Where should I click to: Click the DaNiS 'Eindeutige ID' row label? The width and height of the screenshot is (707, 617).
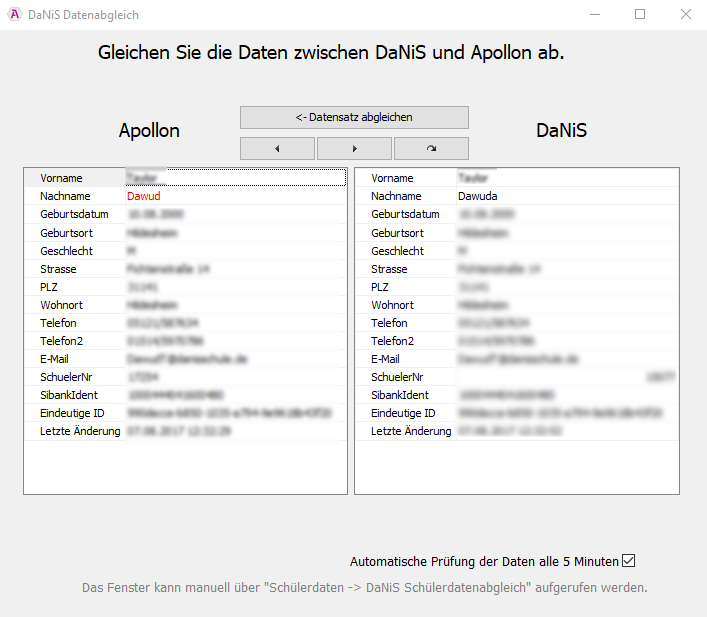(403, 413)
